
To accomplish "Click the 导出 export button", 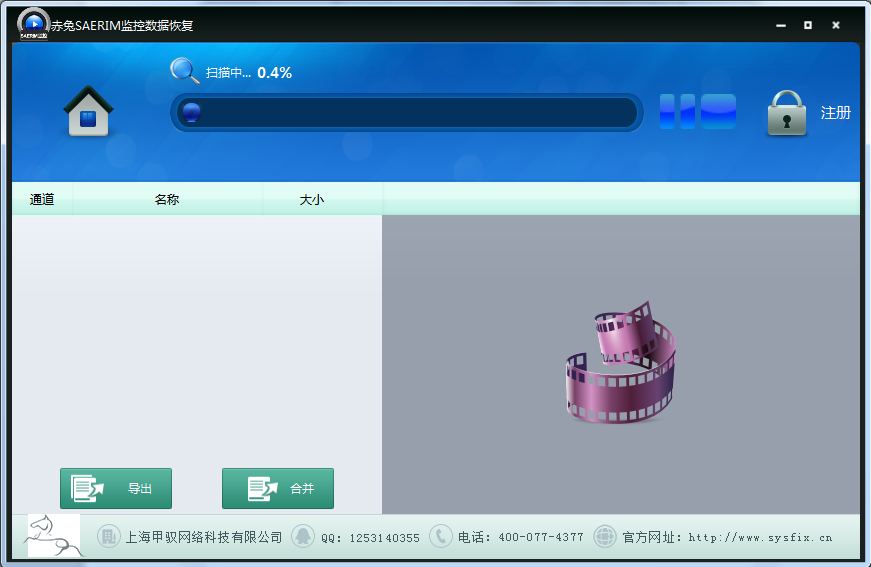I will [x=116, y=488].
